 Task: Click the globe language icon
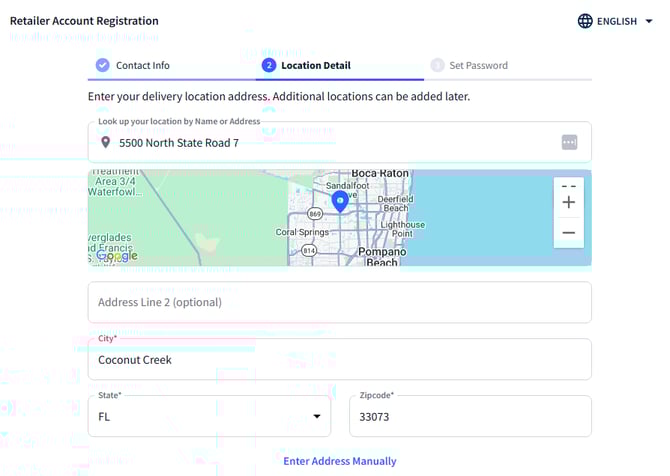(585, 21)
